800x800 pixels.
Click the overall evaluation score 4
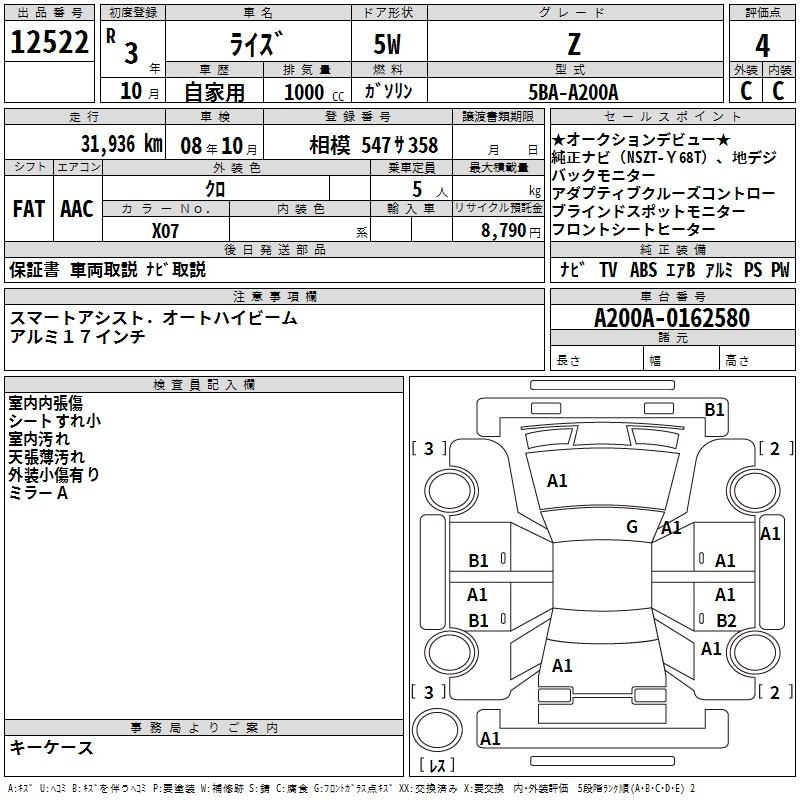763,45
